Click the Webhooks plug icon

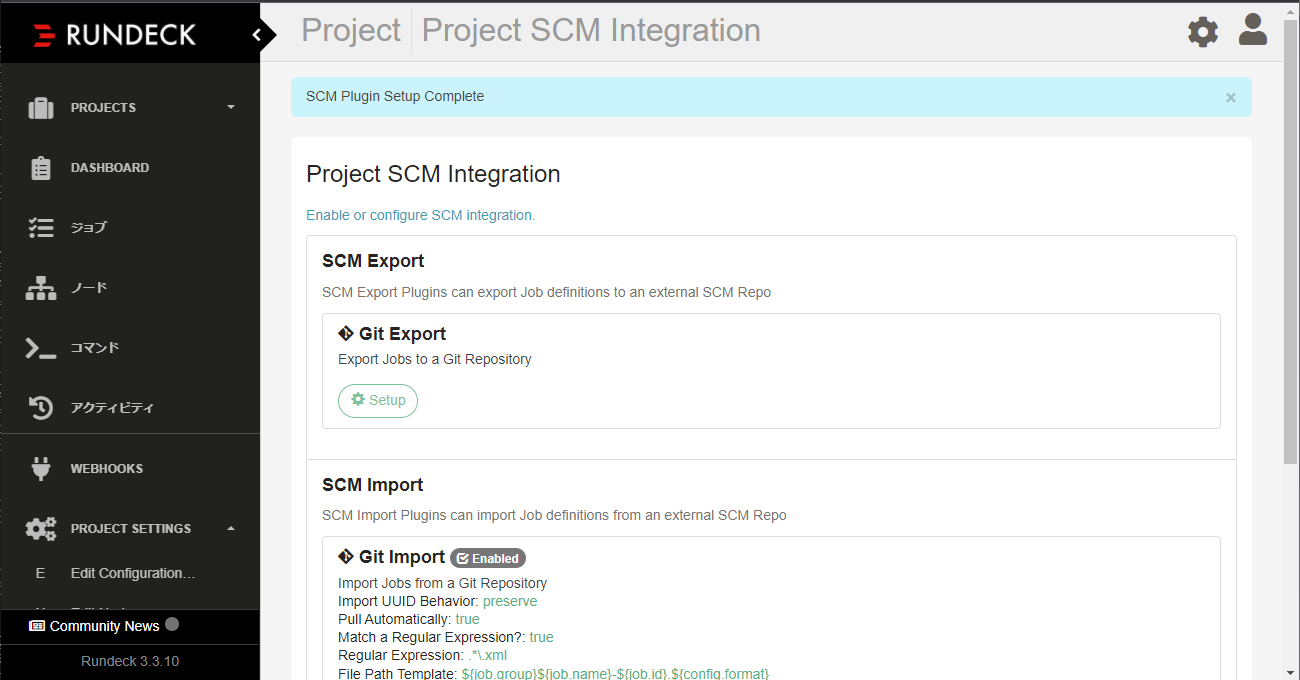tap(41, 468)
